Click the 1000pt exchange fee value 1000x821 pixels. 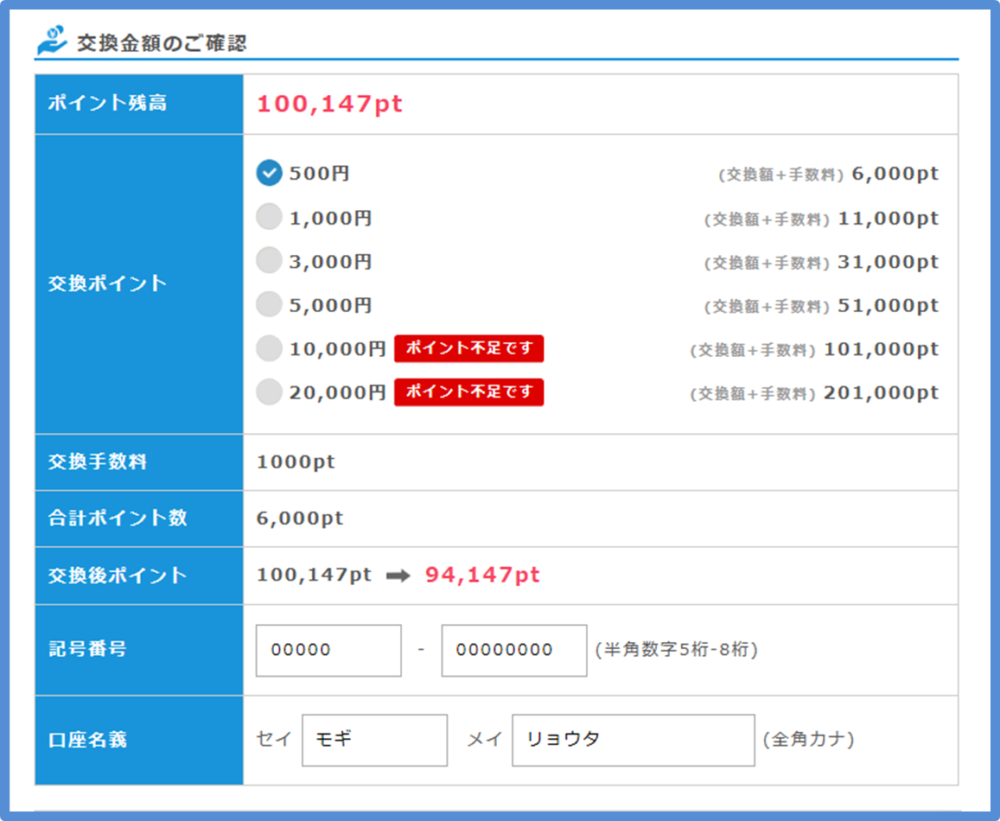[295, 461]
